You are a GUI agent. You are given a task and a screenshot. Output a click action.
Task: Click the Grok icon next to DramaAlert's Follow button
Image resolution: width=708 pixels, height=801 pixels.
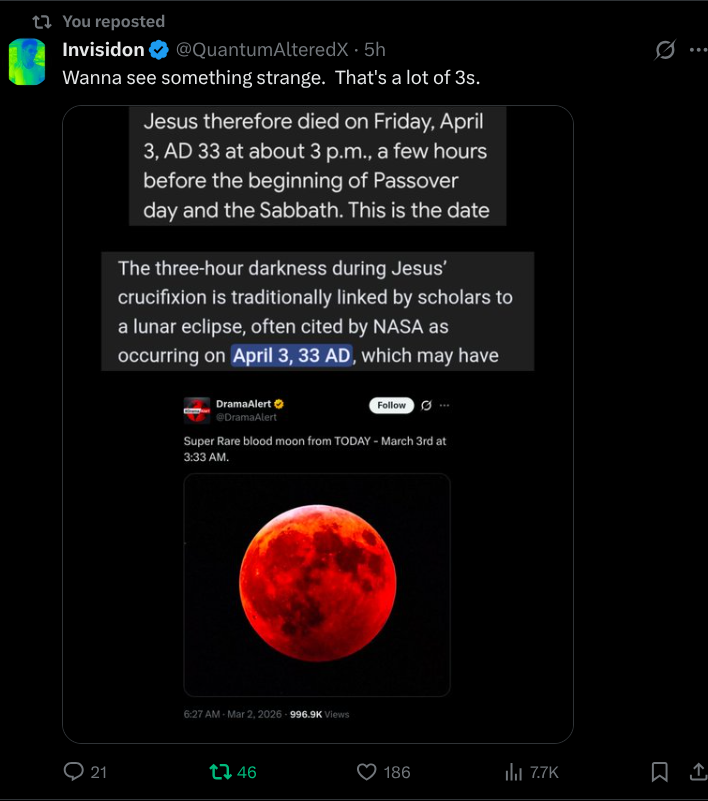click(x=427, y=405)
